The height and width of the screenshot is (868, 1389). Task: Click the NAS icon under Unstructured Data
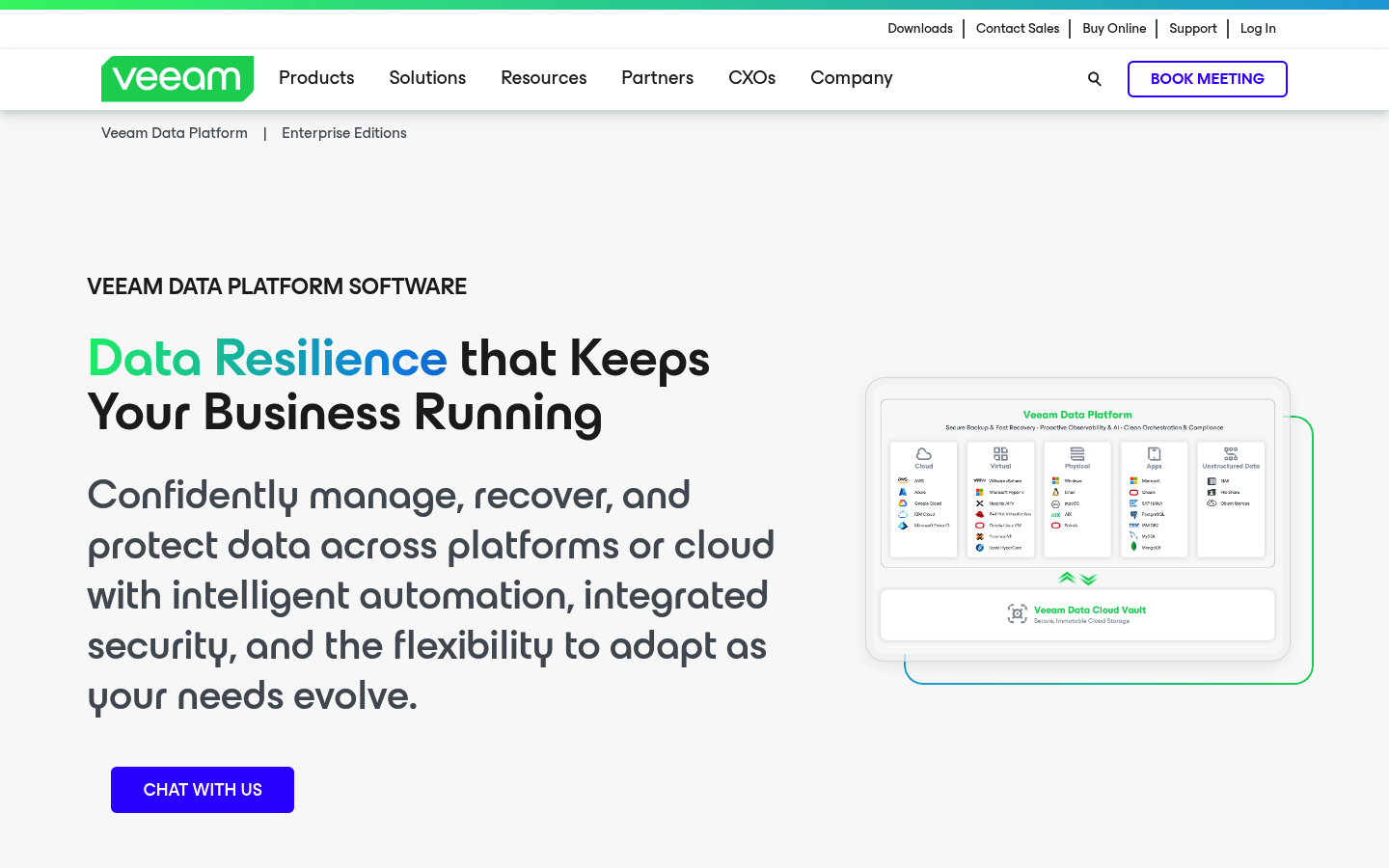[x=1212, y=481]
